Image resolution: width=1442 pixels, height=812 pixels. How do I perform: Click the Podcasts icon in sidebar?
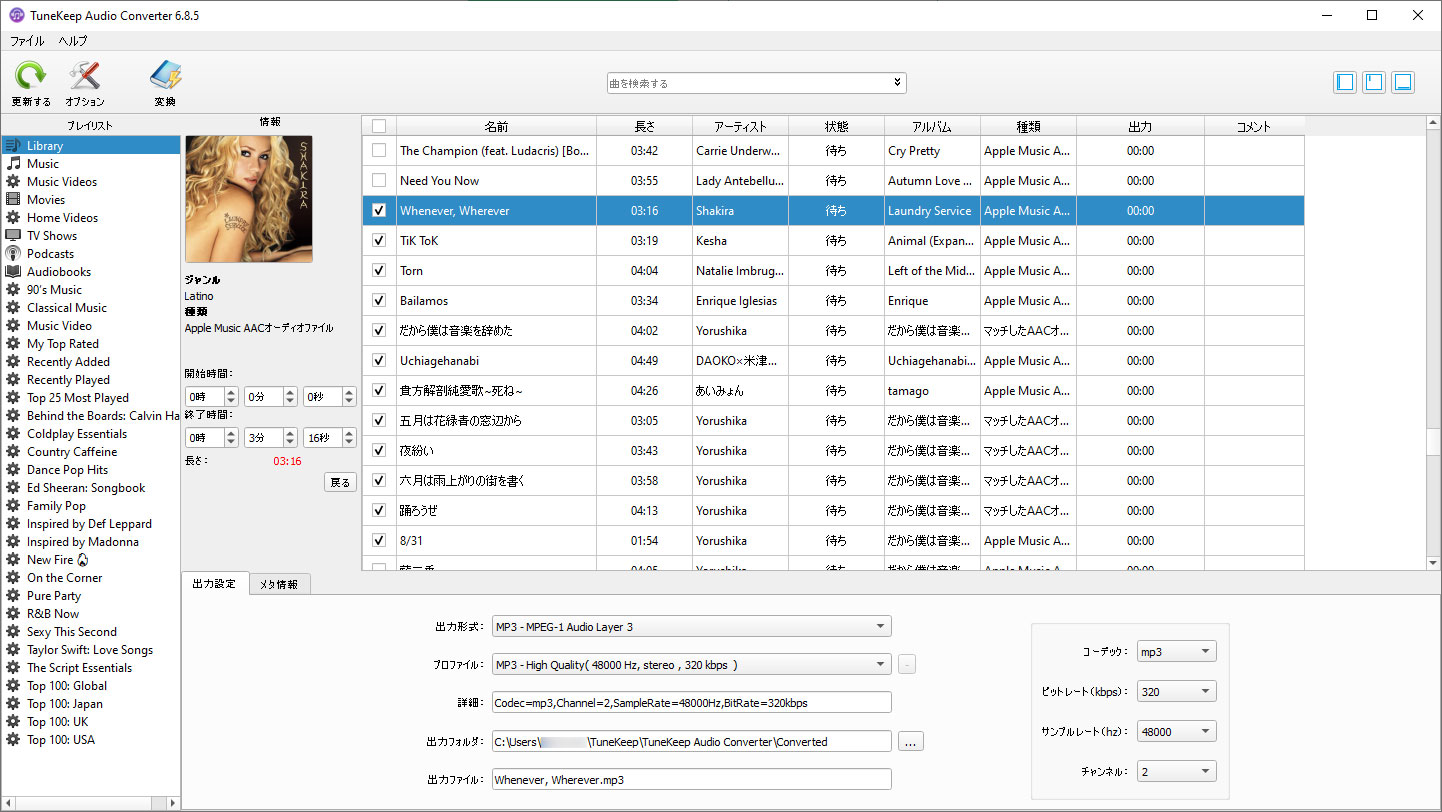(x=13, y=254)
